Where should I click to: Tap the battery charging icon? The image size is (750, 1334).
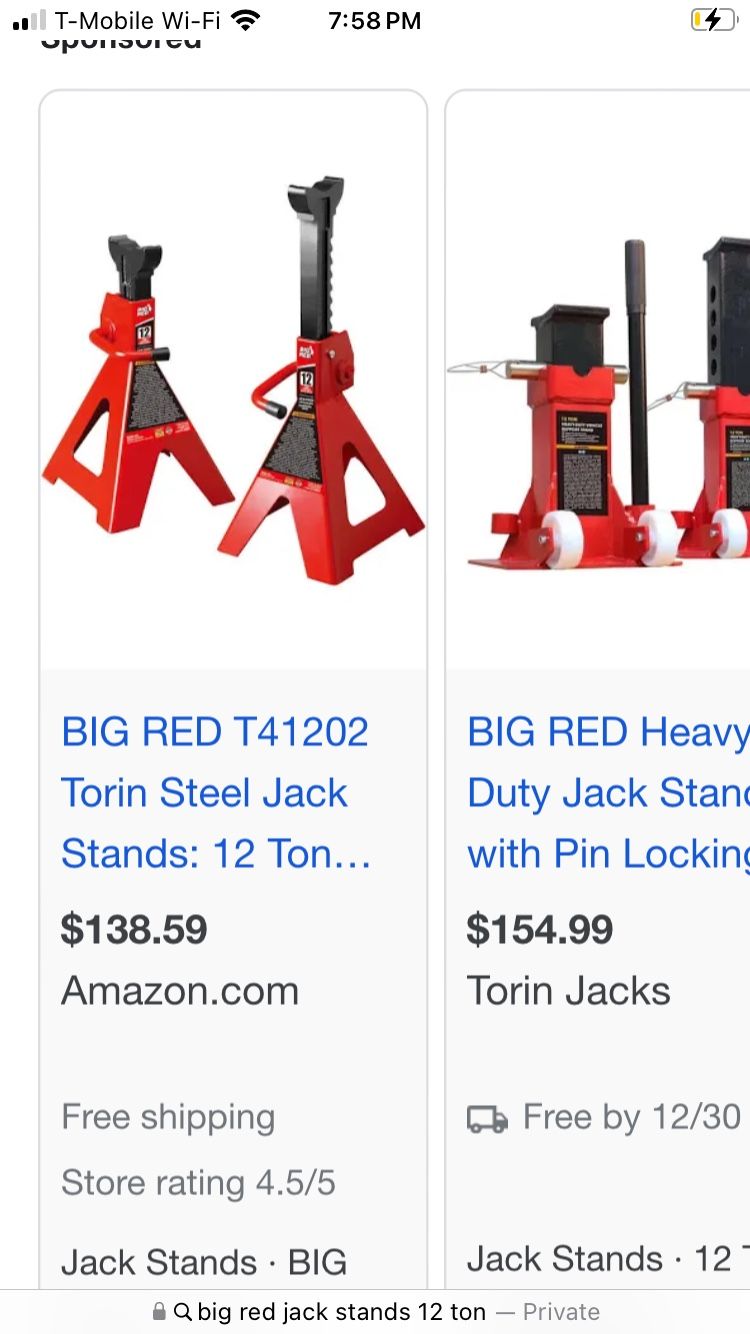713,20
